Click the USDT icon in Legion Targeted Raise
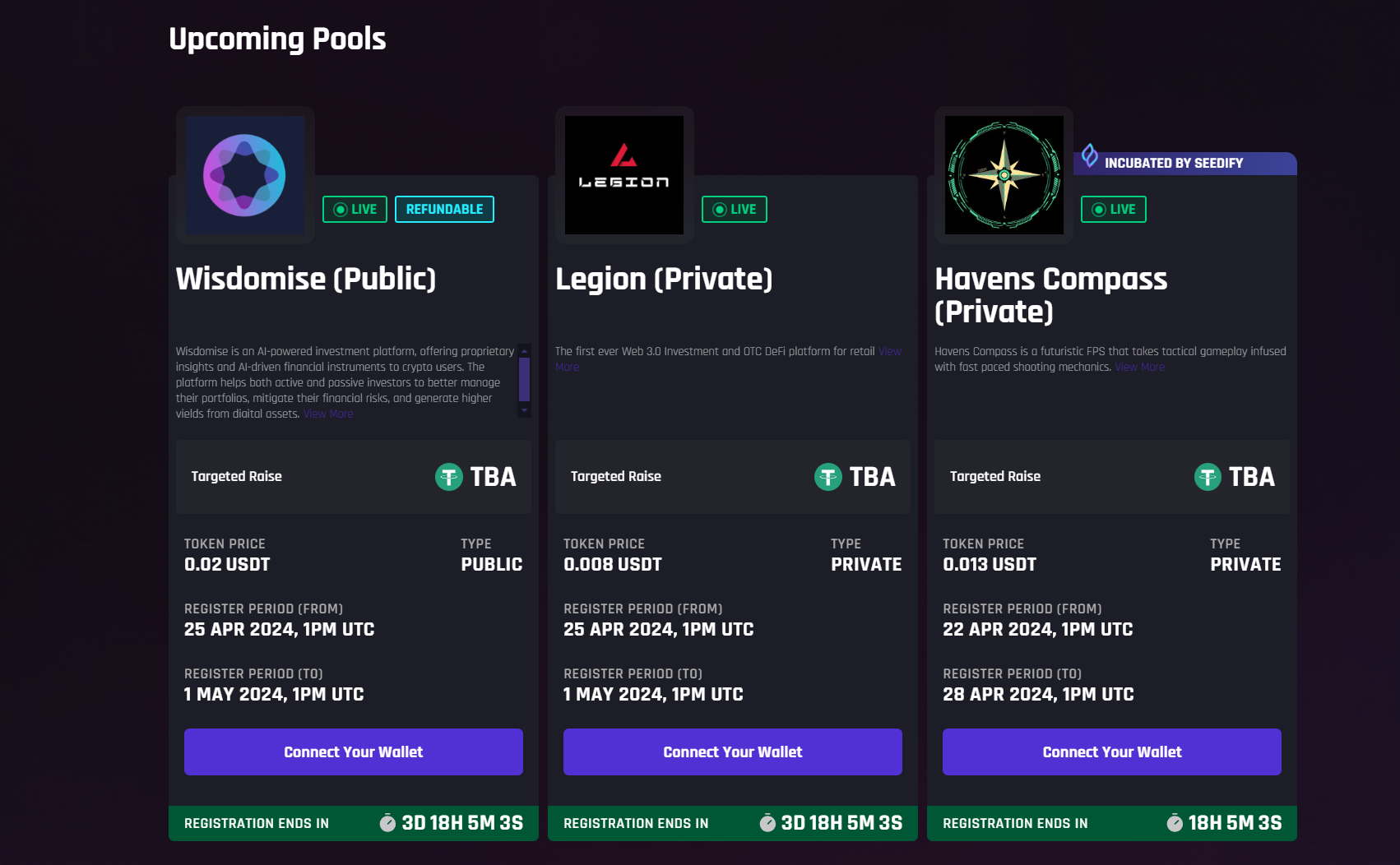Image resolution: width=1400 pixels, height=865 pixels. [x=828, y=477]
